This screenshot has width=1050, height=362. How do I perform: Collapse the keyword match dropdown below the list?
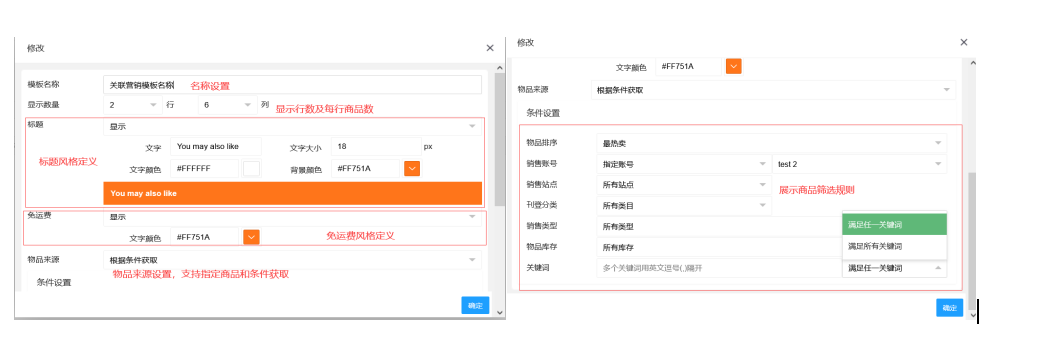pos(895,268)
